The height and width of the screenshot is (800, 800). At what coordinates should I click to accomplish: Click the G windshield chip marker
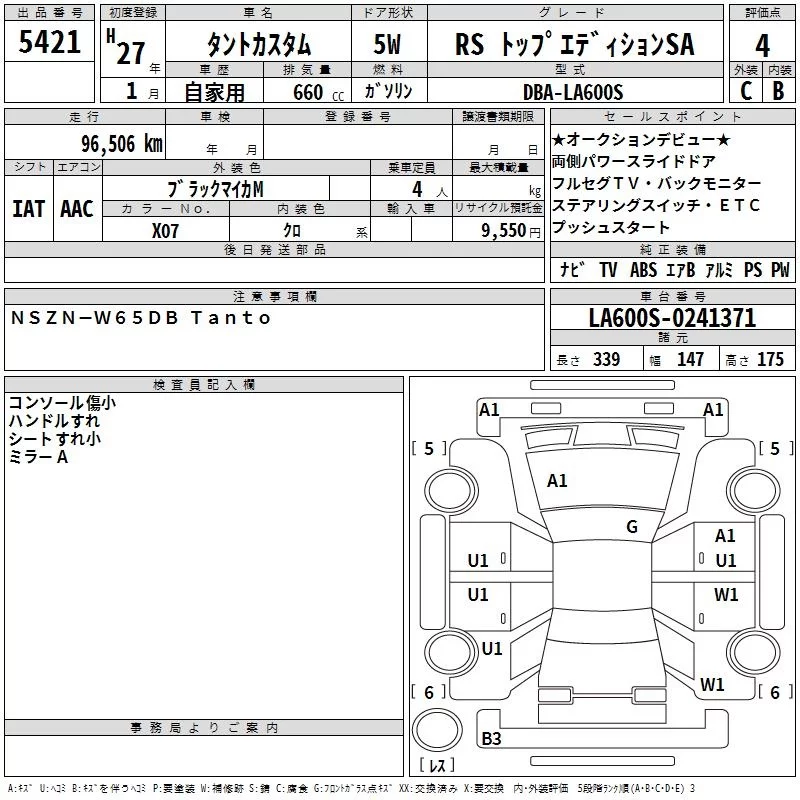(632, 527)
